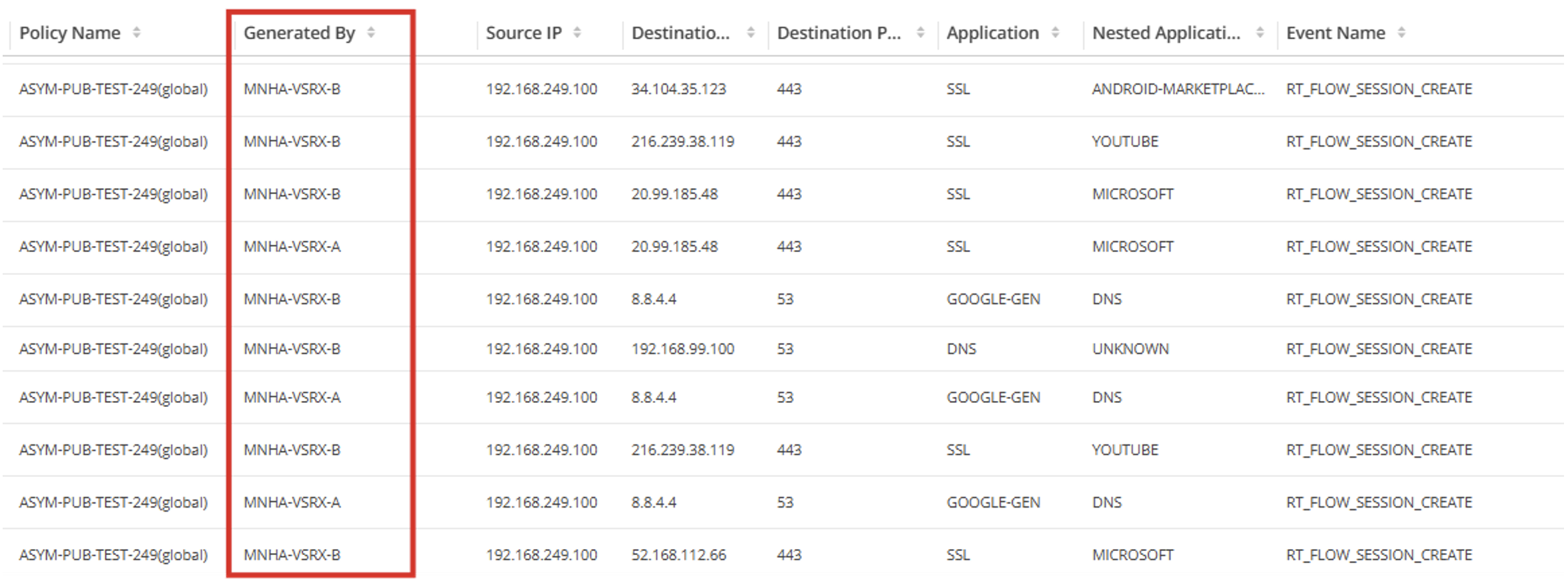Click MICROSOFT in the 52.168.112.66 row
Viewport: 1568px width, 583px height.
[x=1132, y=555]
